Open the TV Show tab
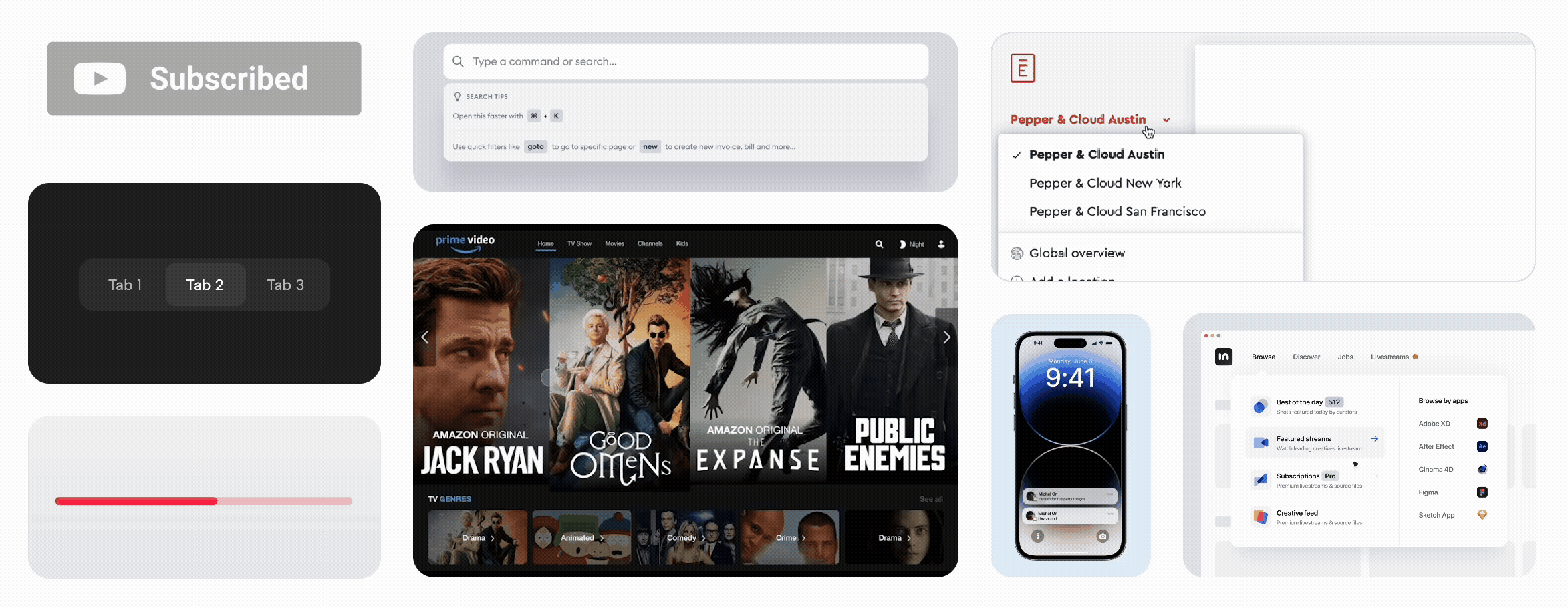The width and height of the screenshot is (1568, 608). pyautogui.click(x=579, y=244)
